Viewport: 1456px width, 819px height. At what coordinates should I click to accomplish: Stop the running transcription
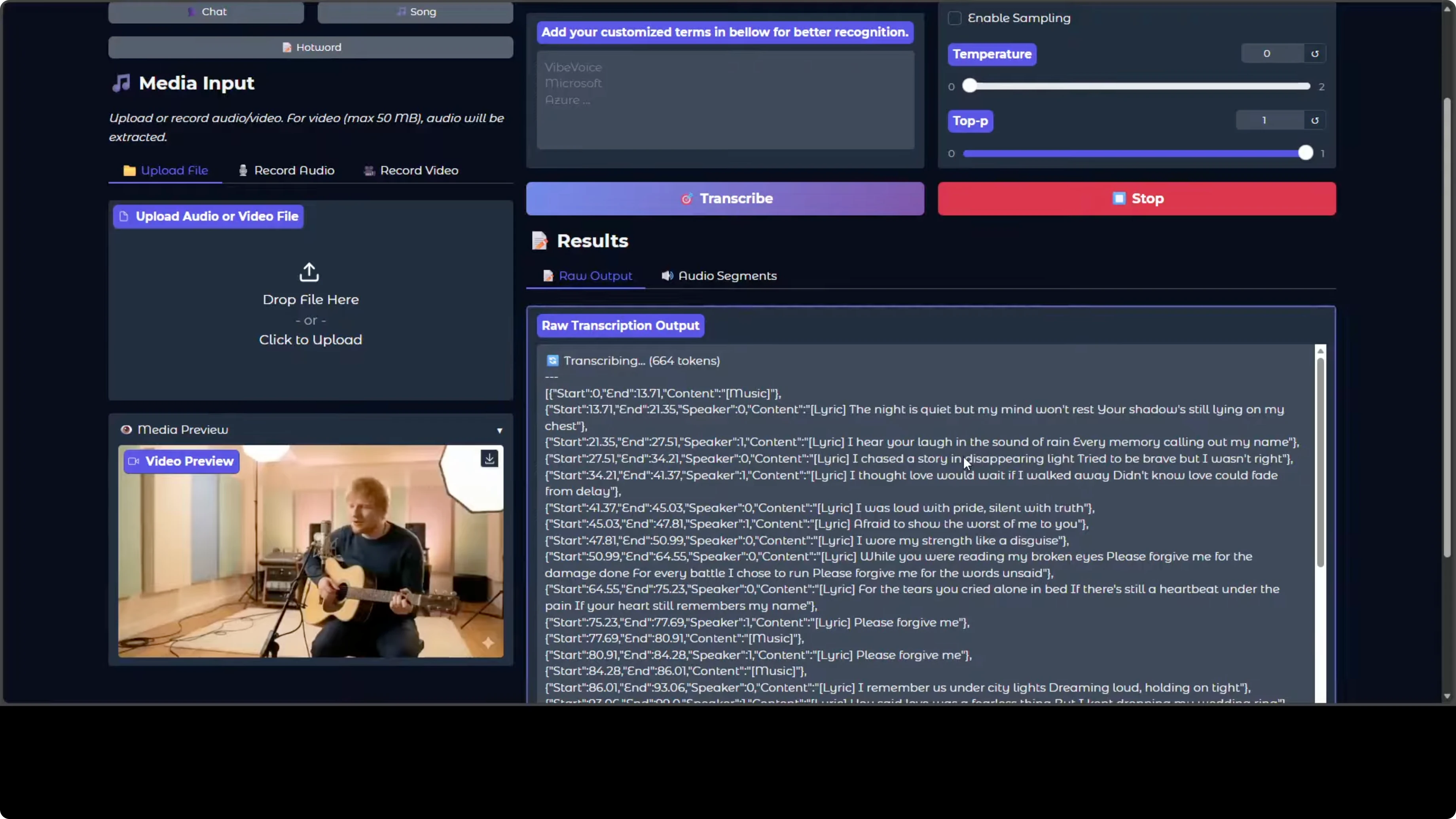pos(1137,198)
